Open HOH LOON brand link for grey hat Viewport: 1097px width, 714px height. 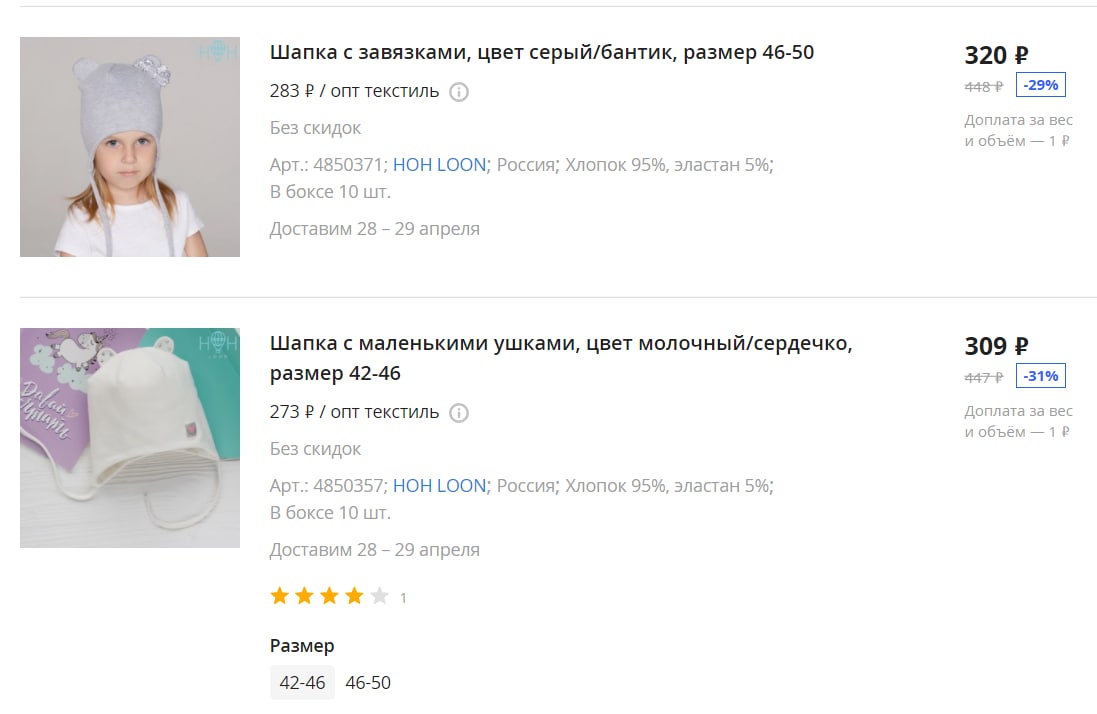point(439,165)
